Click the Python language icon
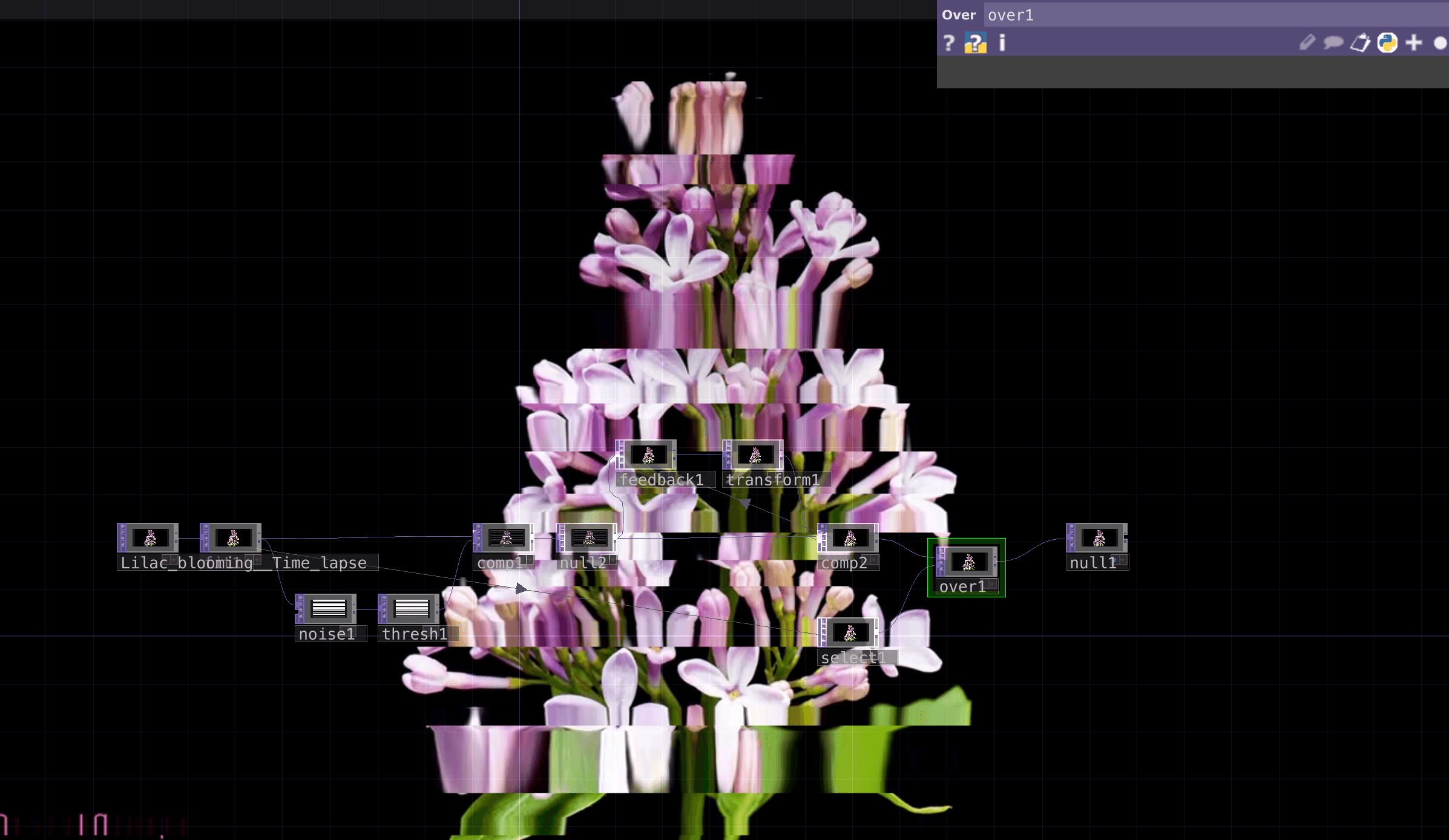Viewport: 1449px width, 840px height. (x=1387, y=43)
